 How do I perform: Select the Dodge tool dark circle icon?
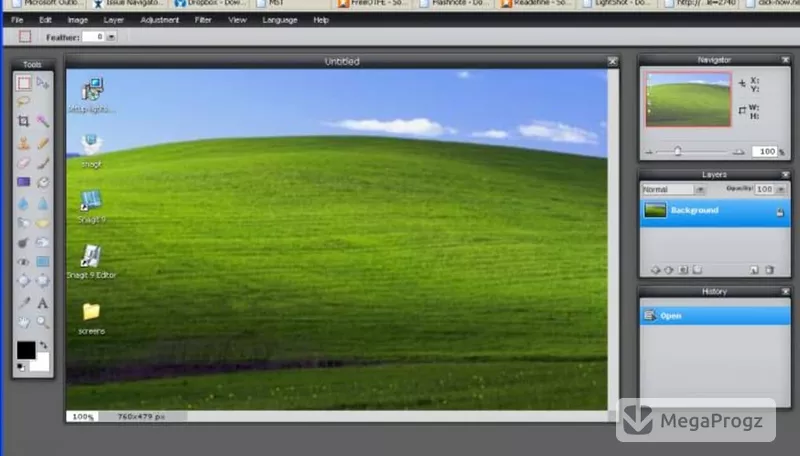click(x=23, y=242)
